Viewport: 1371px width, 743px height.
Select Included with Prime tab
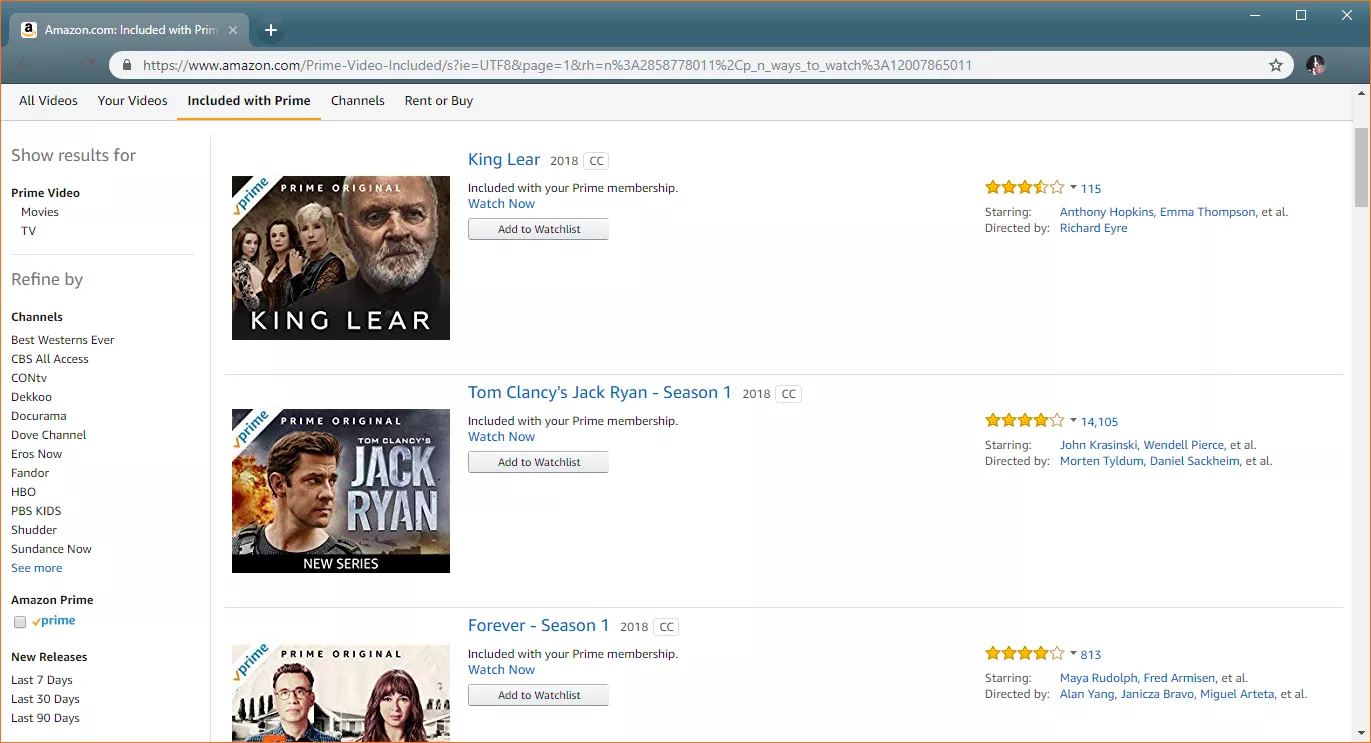tap(249, 101)
